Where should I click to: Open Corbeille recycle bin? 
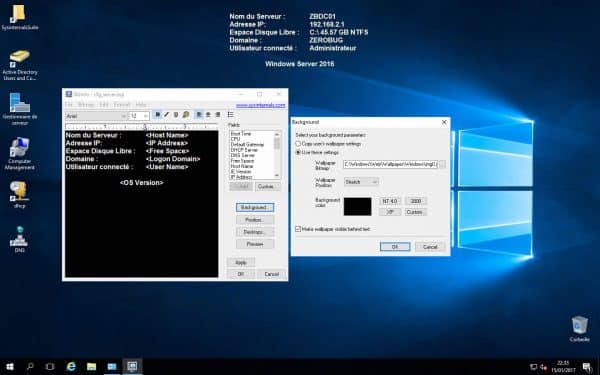pos(579,329)
